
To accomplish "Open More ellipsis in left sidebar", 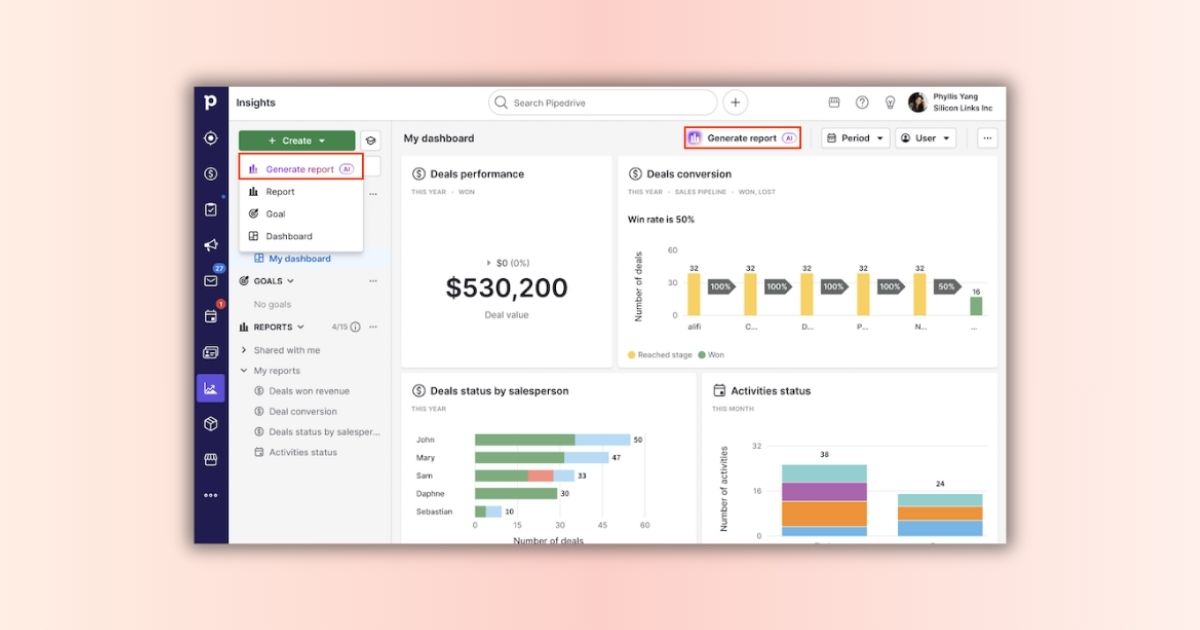I will [x=210, y=495].
